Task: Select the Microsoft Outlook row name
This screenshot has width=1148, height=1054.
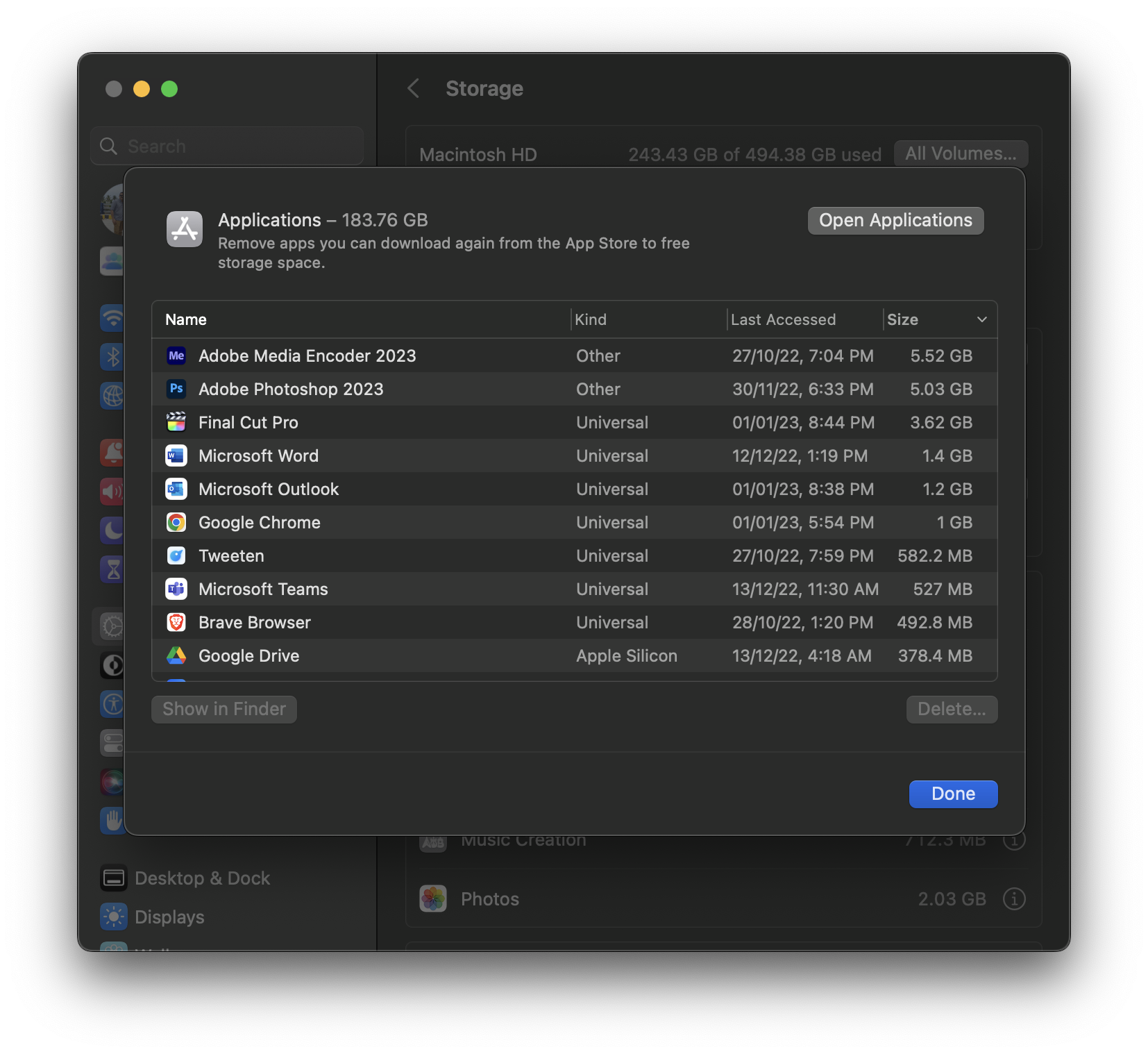Action: point(269,489)
